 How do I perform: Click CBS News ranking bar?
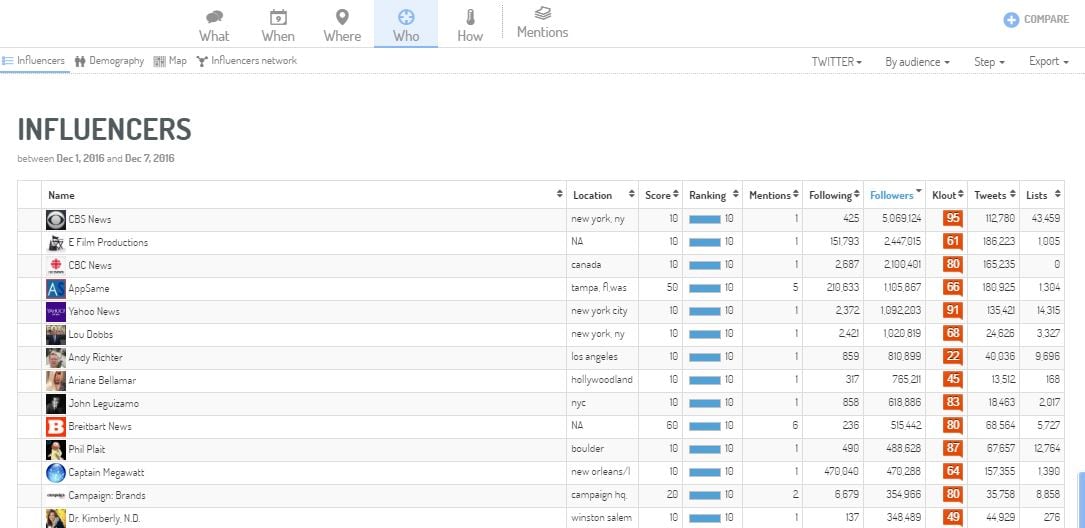coord(705,219)
